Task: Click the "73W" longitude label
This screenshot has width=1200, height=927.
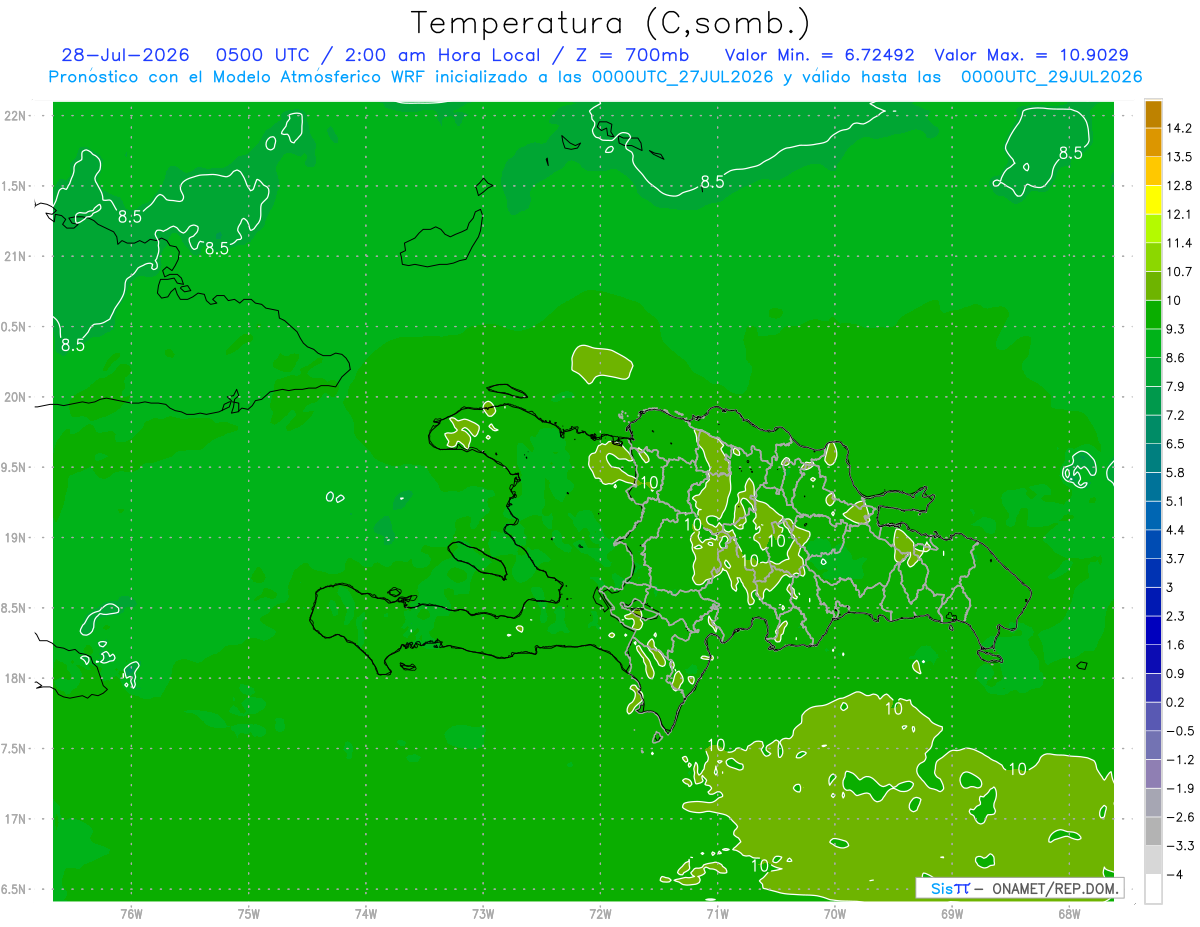Action: point(483,914)
